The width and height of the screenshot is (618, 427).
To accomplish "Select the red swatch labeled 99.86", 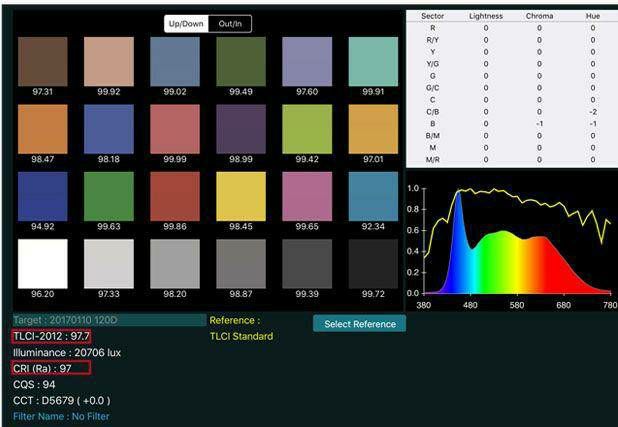I will 175,196.
